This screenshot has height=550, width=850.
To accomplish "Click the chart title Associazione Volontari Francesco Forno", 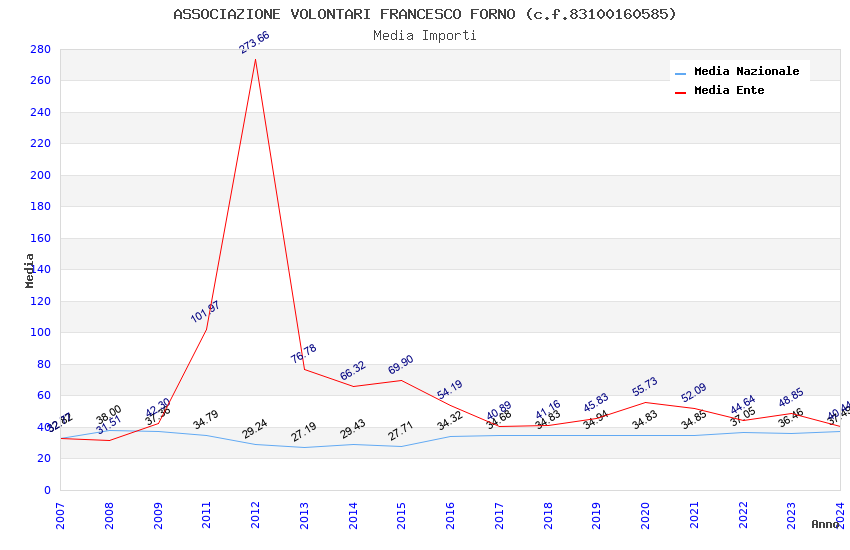I will point(425,14).
